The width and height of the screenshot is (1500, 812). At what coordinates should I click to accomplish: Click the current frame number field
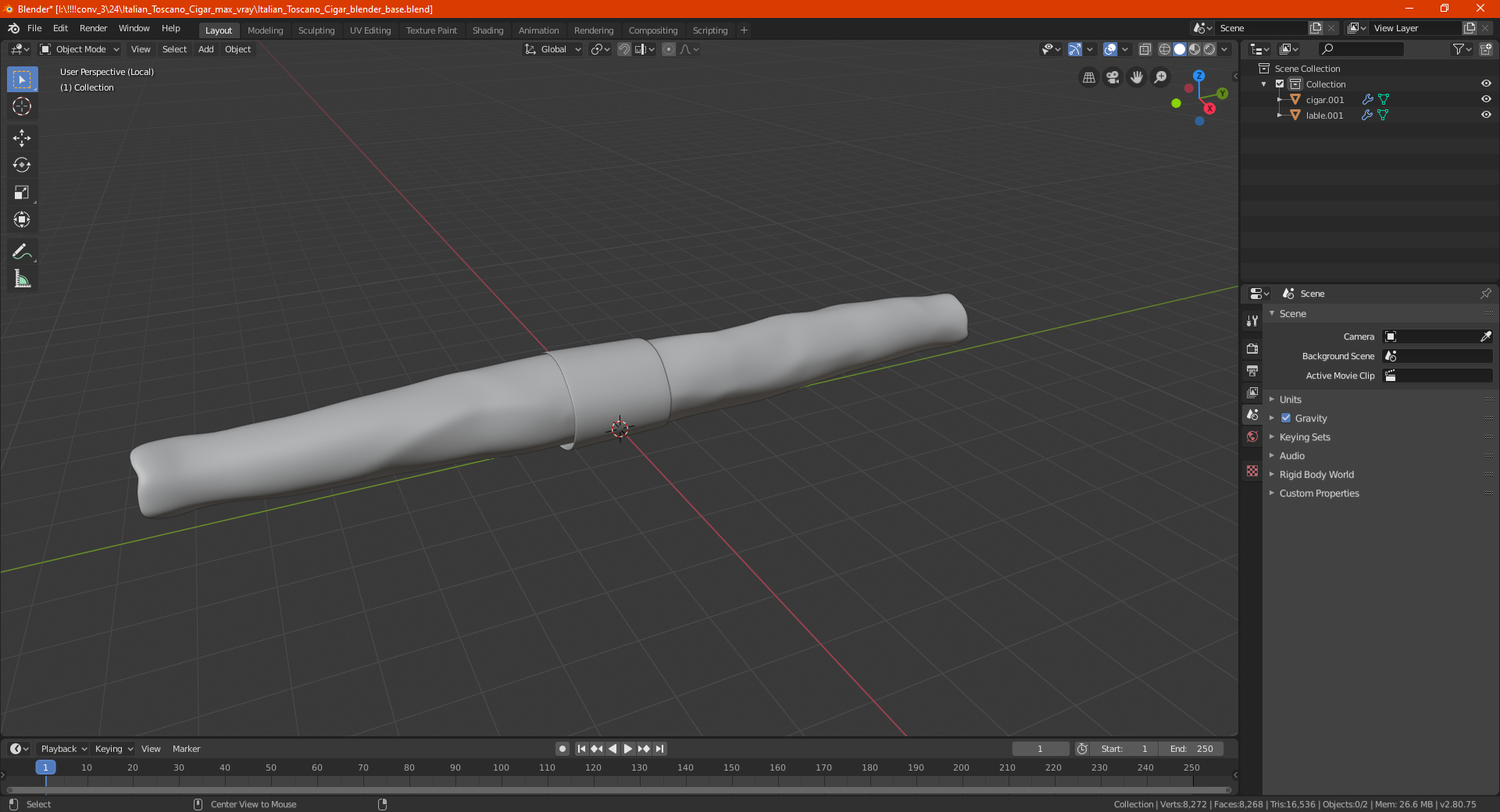pos(1040,749)
